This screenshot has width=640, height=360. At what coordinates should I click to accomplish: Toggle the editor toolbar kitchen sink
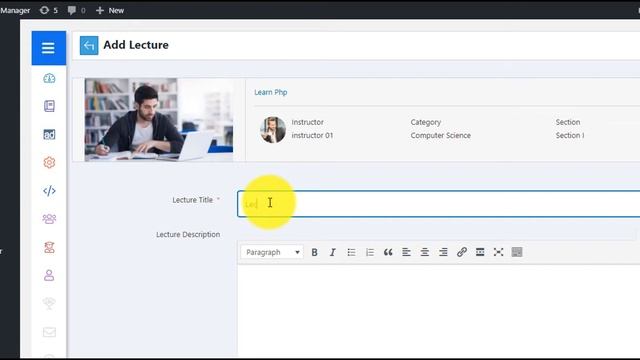tap(517, 252)
